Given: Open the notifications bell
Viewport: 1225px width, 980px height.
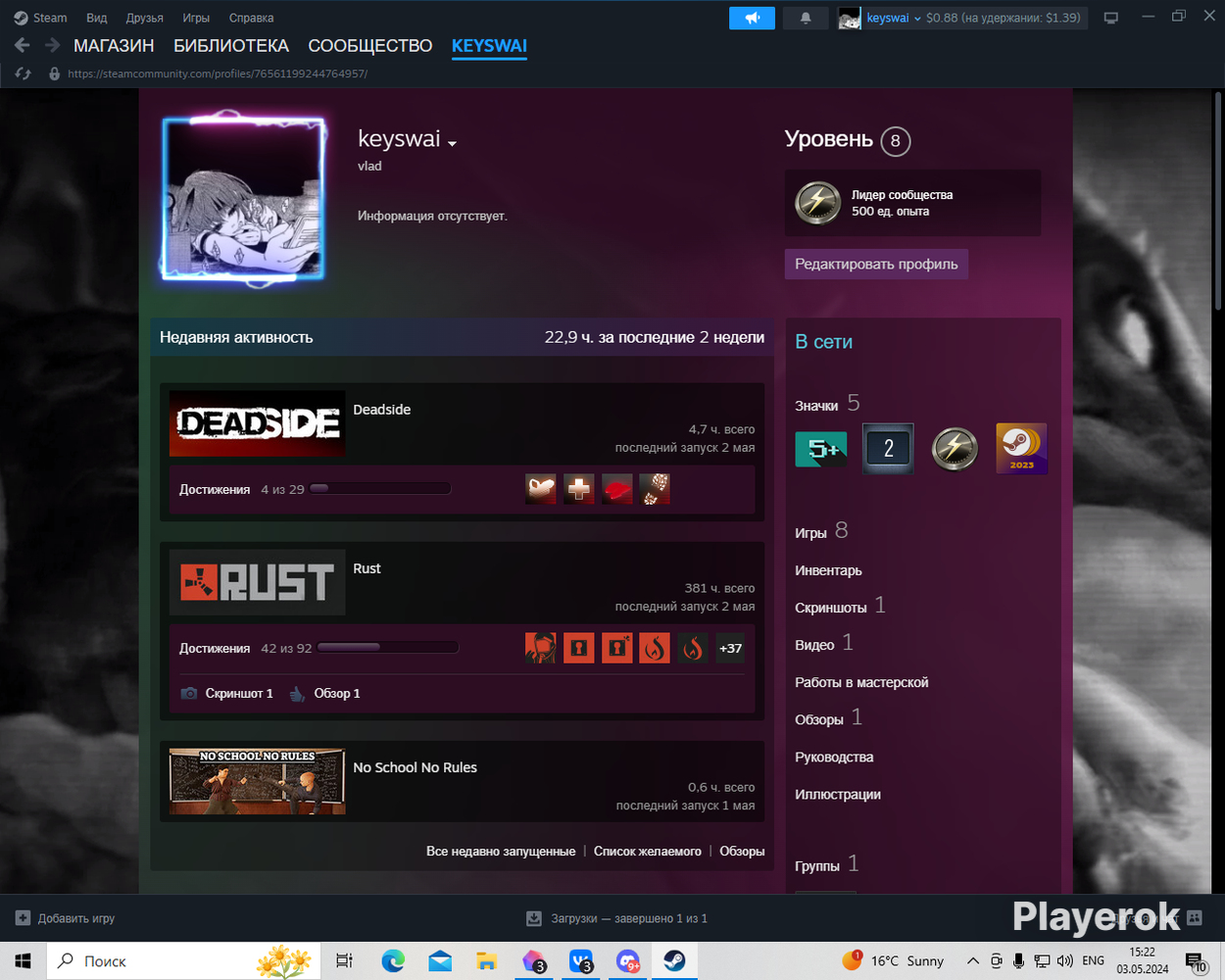Looking at the screenshot, I should (806, 18).
